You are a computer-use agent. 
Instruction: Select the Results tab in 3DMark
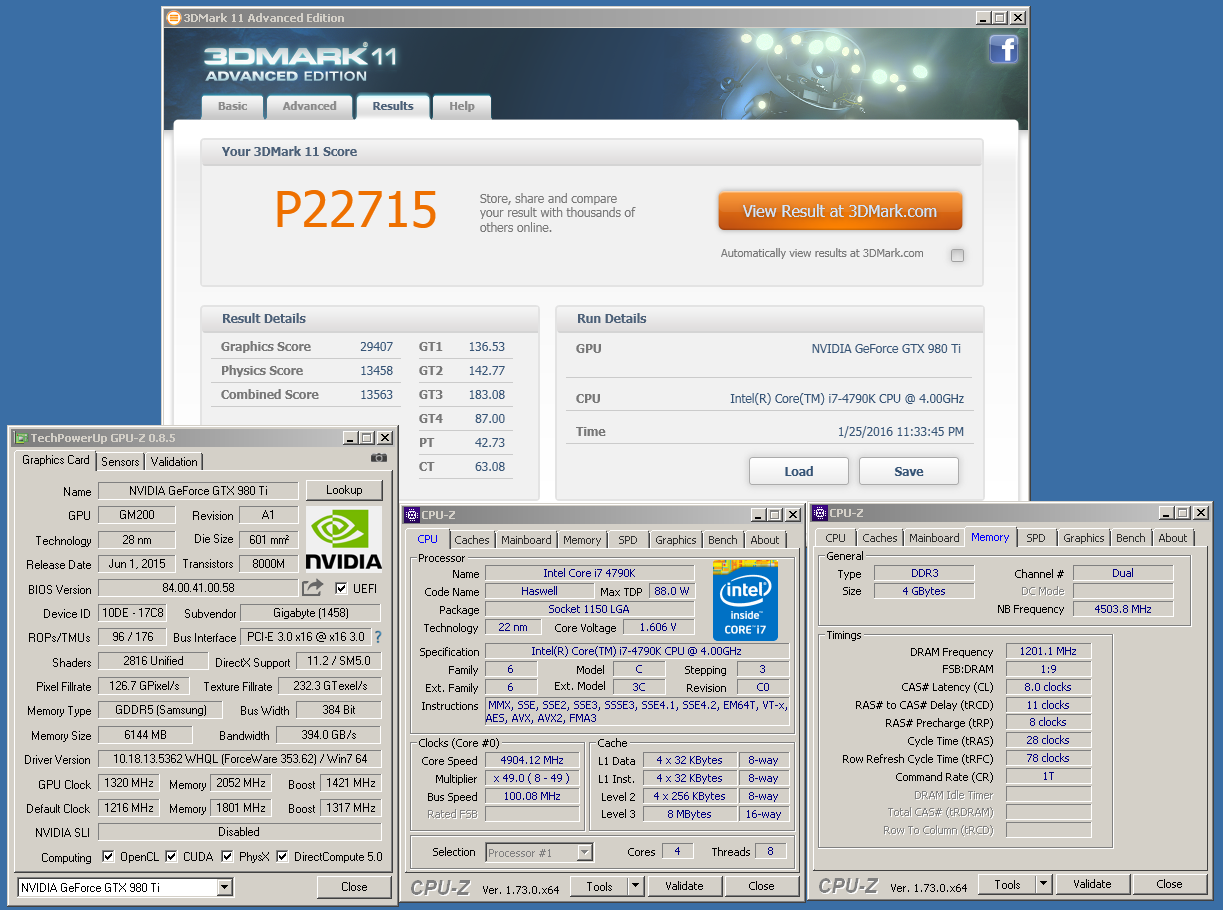click(x=393, y=105)
